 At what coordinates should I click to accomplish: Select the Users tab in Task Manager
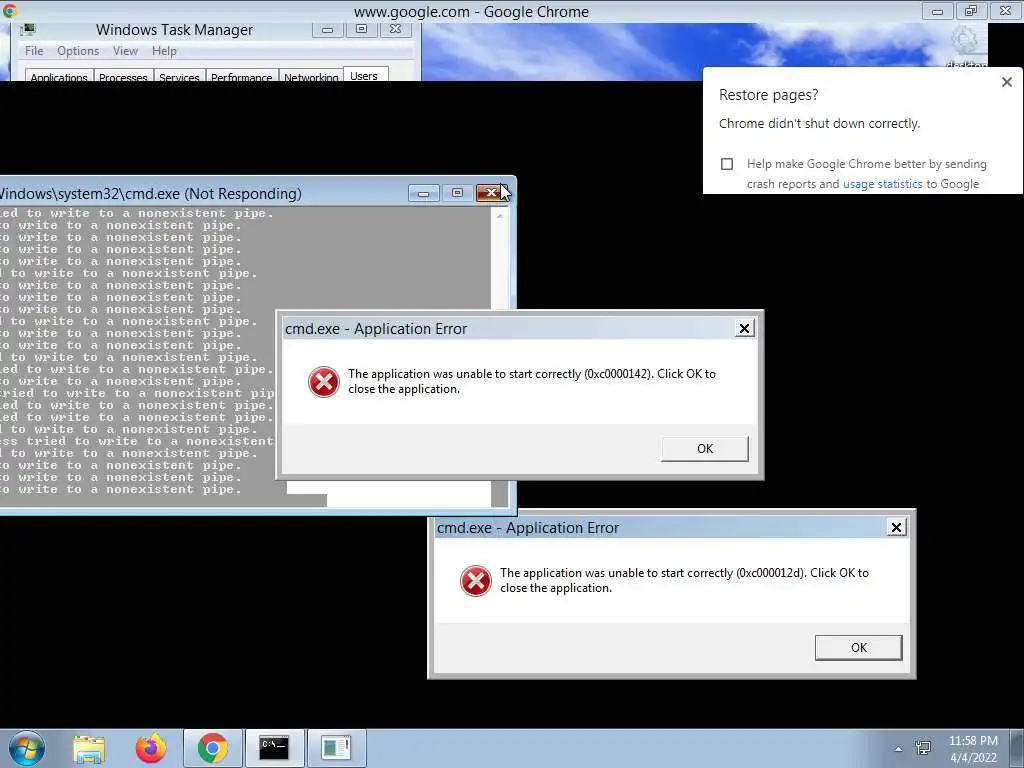364,74
